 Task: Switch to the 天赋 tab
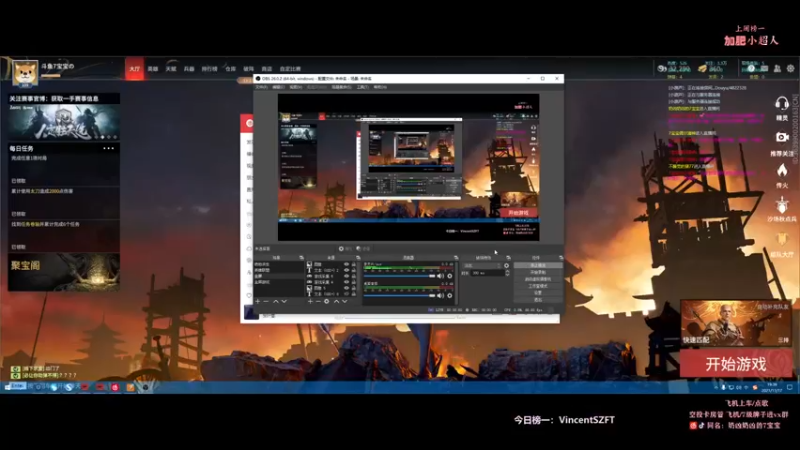pyautogui.click(x=171, y=69)
